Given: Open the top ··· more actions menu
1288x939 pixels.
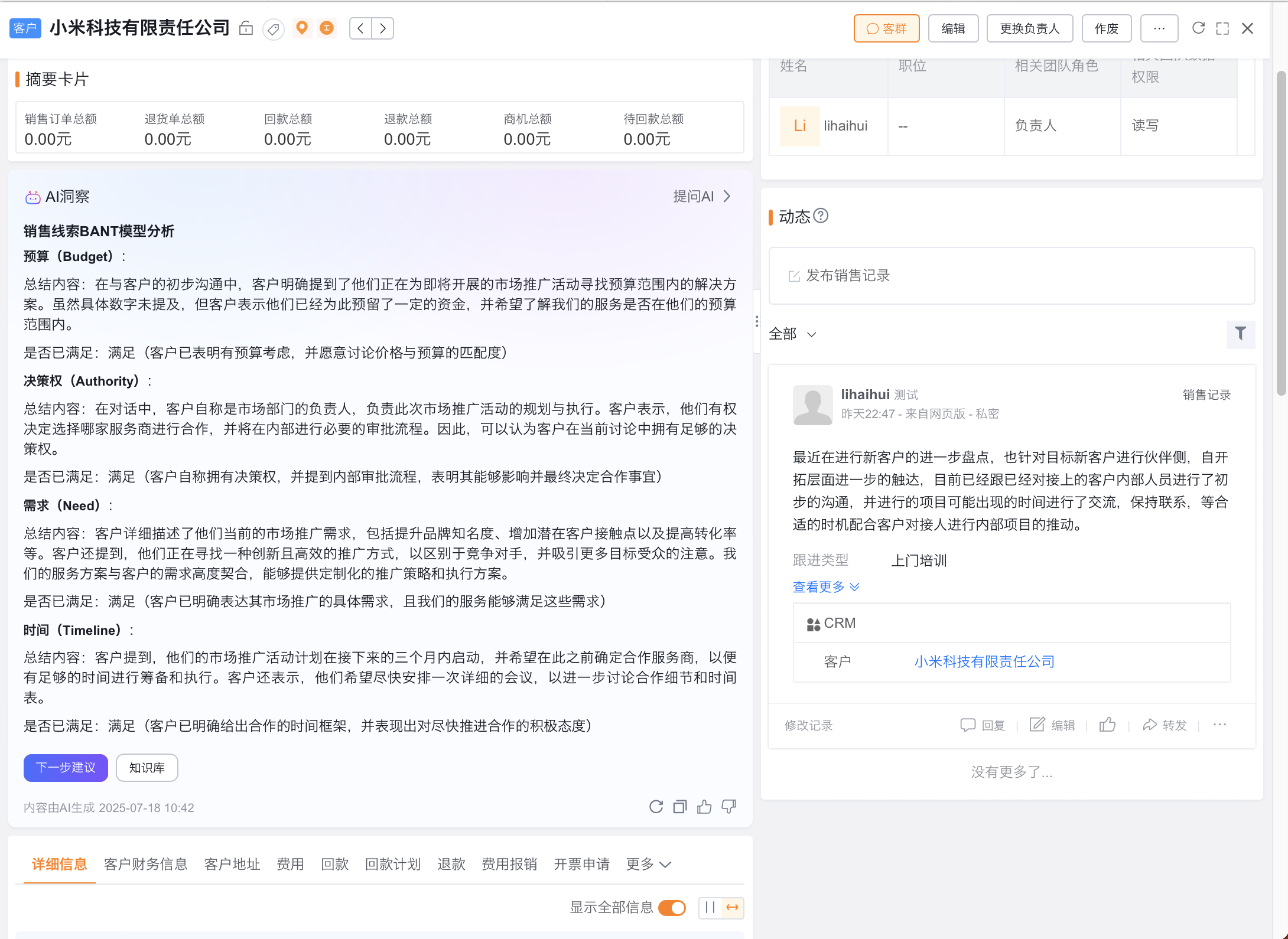Looking at the screenshot, I should [x=1159, y=28].
